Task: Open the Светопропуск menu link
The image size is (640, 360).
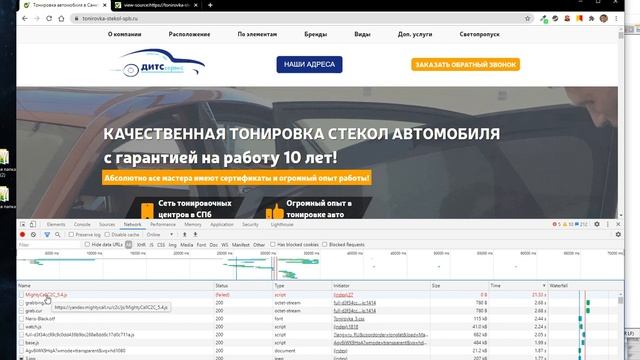Action: [480, 34]
